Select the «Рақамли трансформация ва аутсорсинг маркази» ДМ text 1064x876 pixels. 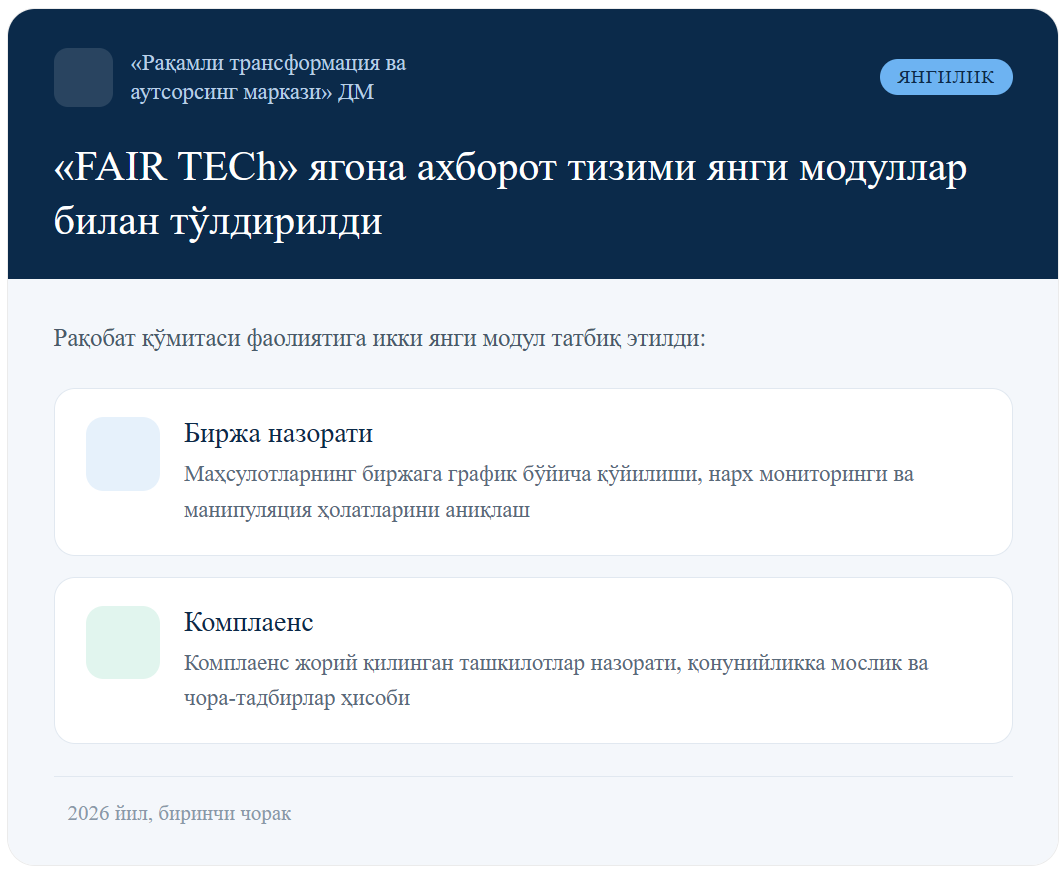[x=268, y=77]
